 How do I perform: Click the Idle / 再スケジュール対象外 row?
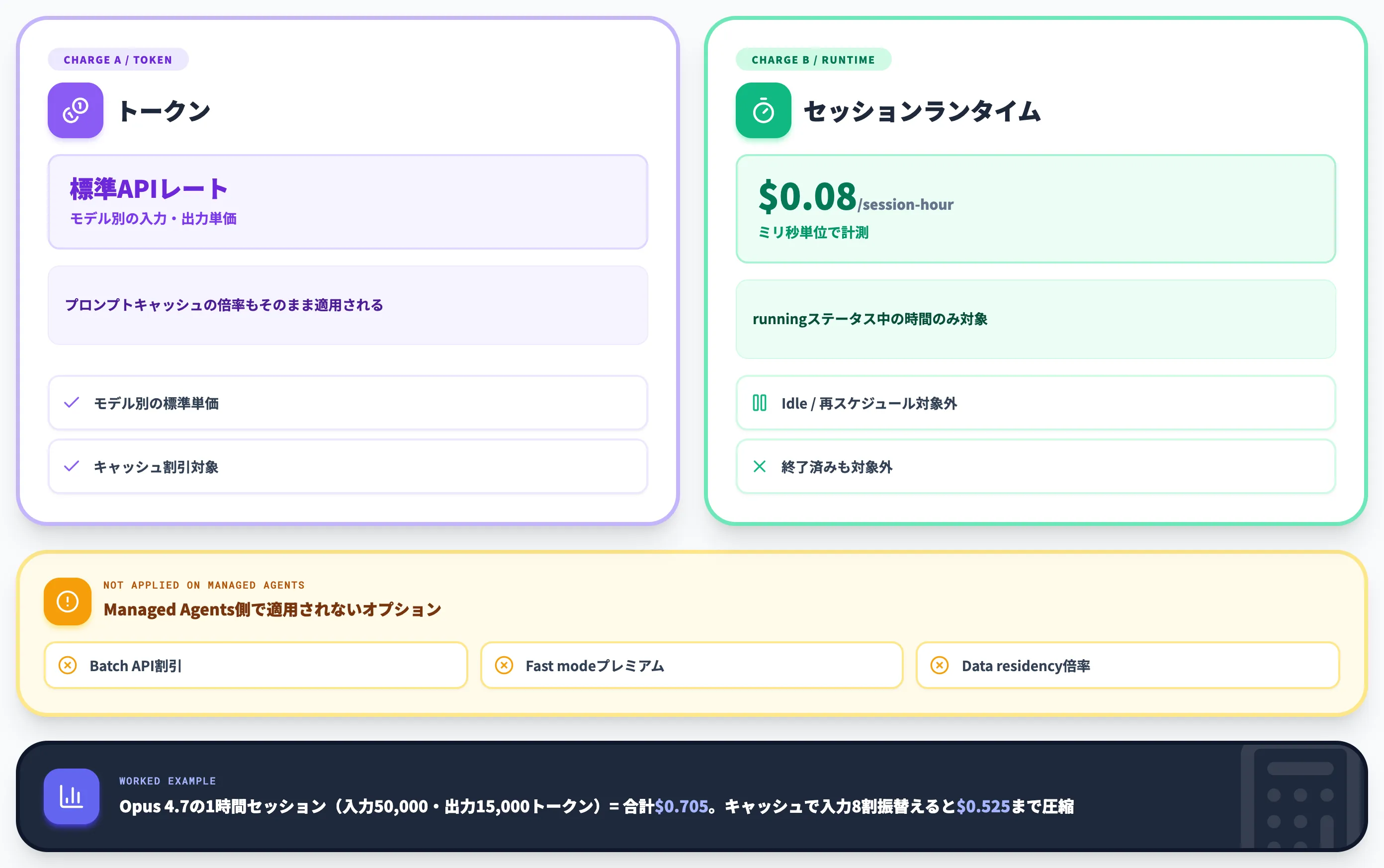pyautogui.click(x=1036, y=402)
